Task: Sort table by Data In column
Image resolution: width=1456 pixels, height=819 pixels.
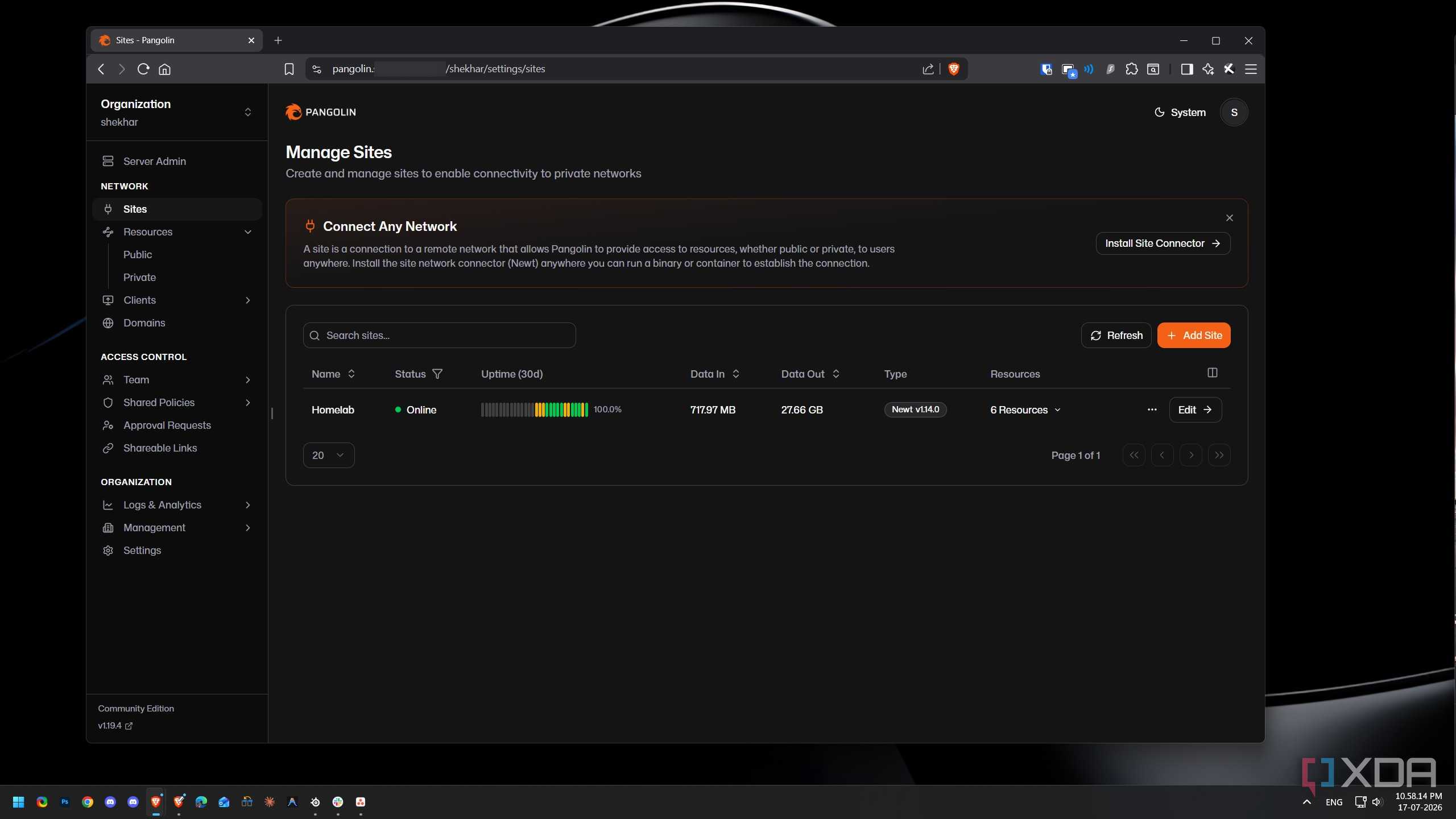Action: pos(715,374)
